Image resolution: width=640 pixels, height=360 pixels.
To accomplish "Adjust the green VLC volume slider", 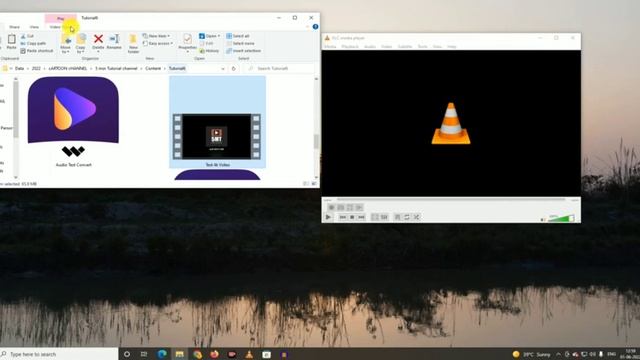I will pyautogui.click(x=561, y=219).
